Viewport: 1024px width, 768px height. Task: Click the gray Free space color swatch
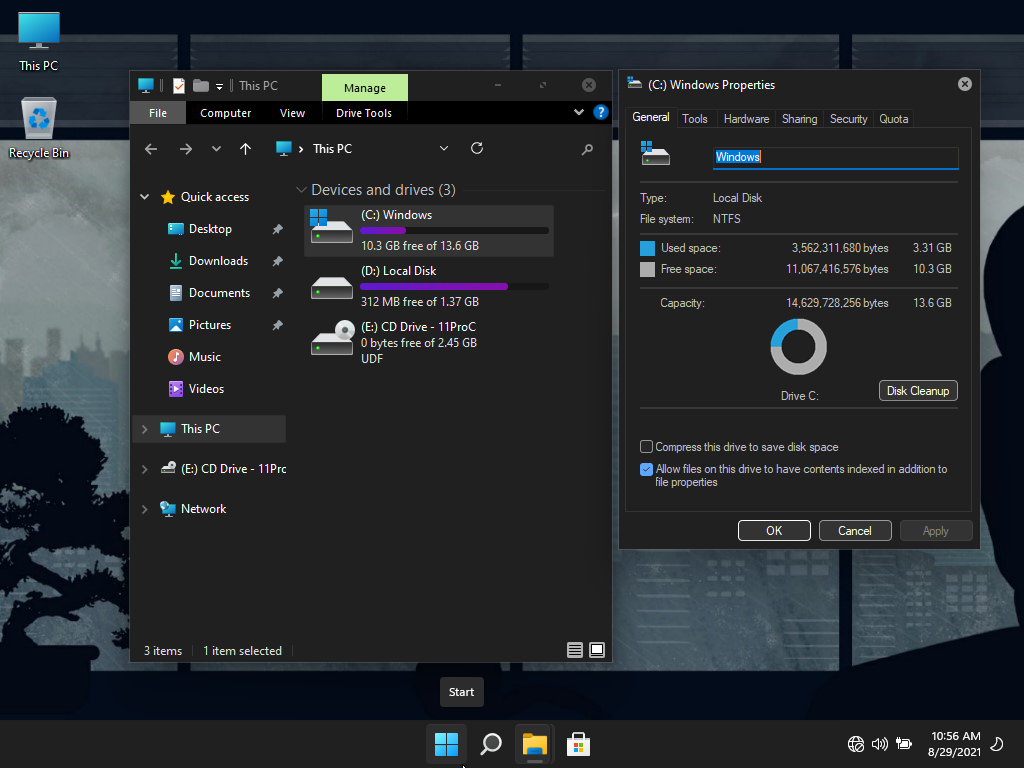click(647, 269)
